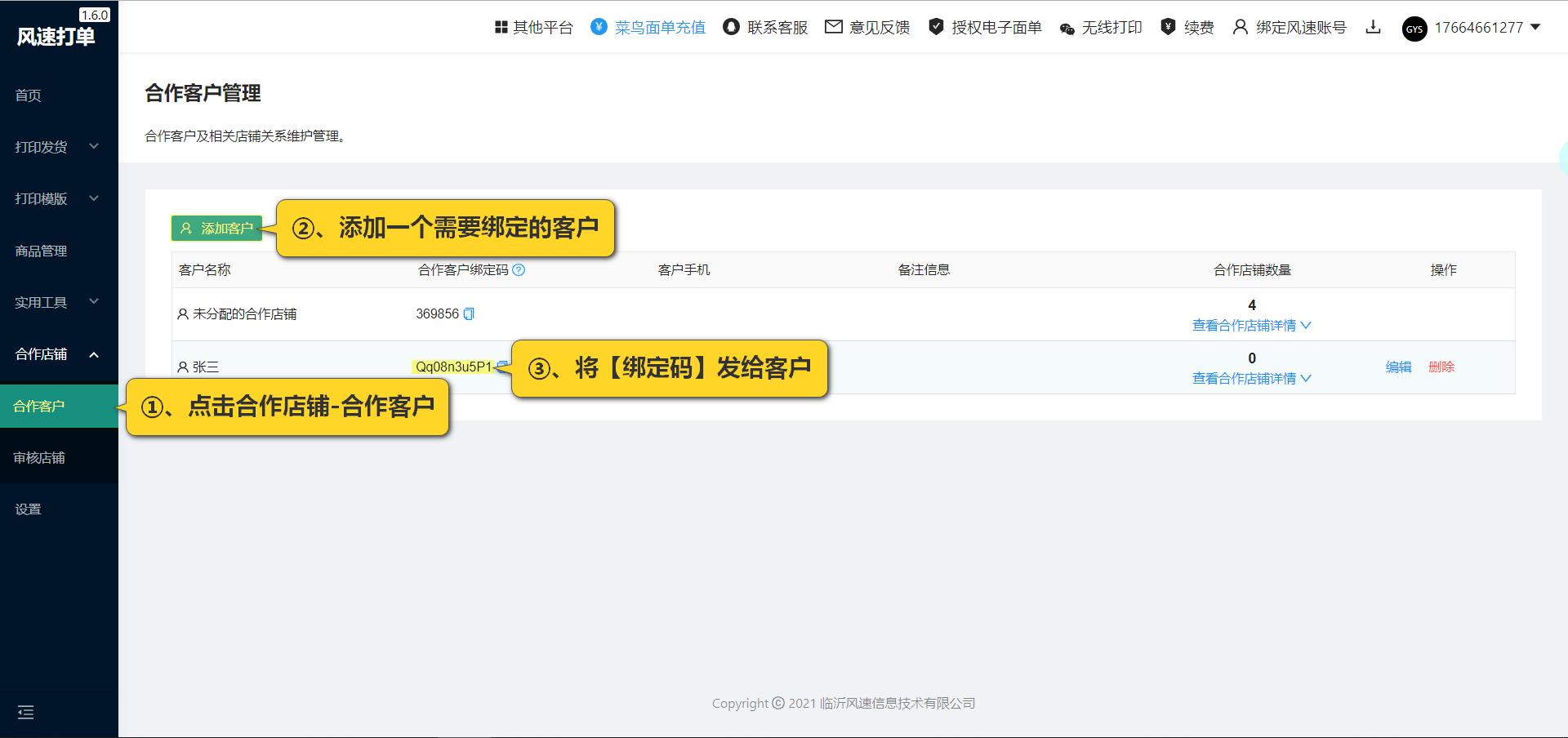Click the 绑定风速账号 person icon
Viewport: 1568px width, 738px height.
1240,27
